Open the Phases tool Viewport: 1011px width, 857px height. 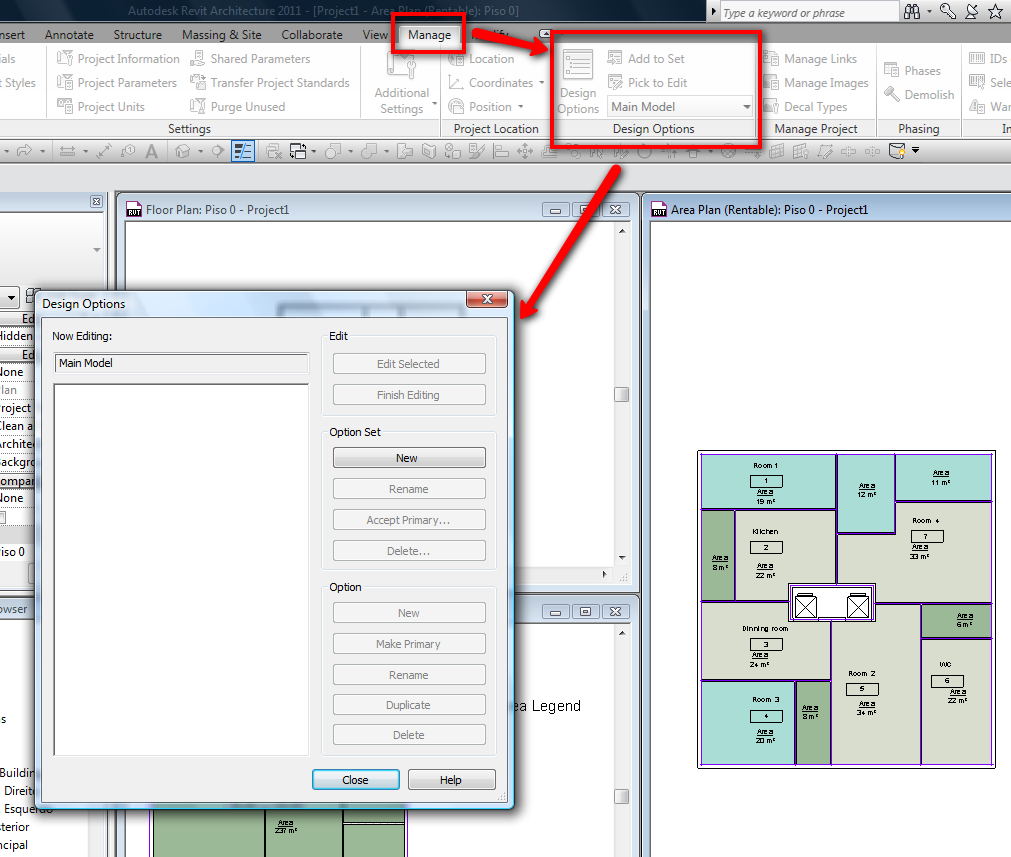click(x=912, y=70)
